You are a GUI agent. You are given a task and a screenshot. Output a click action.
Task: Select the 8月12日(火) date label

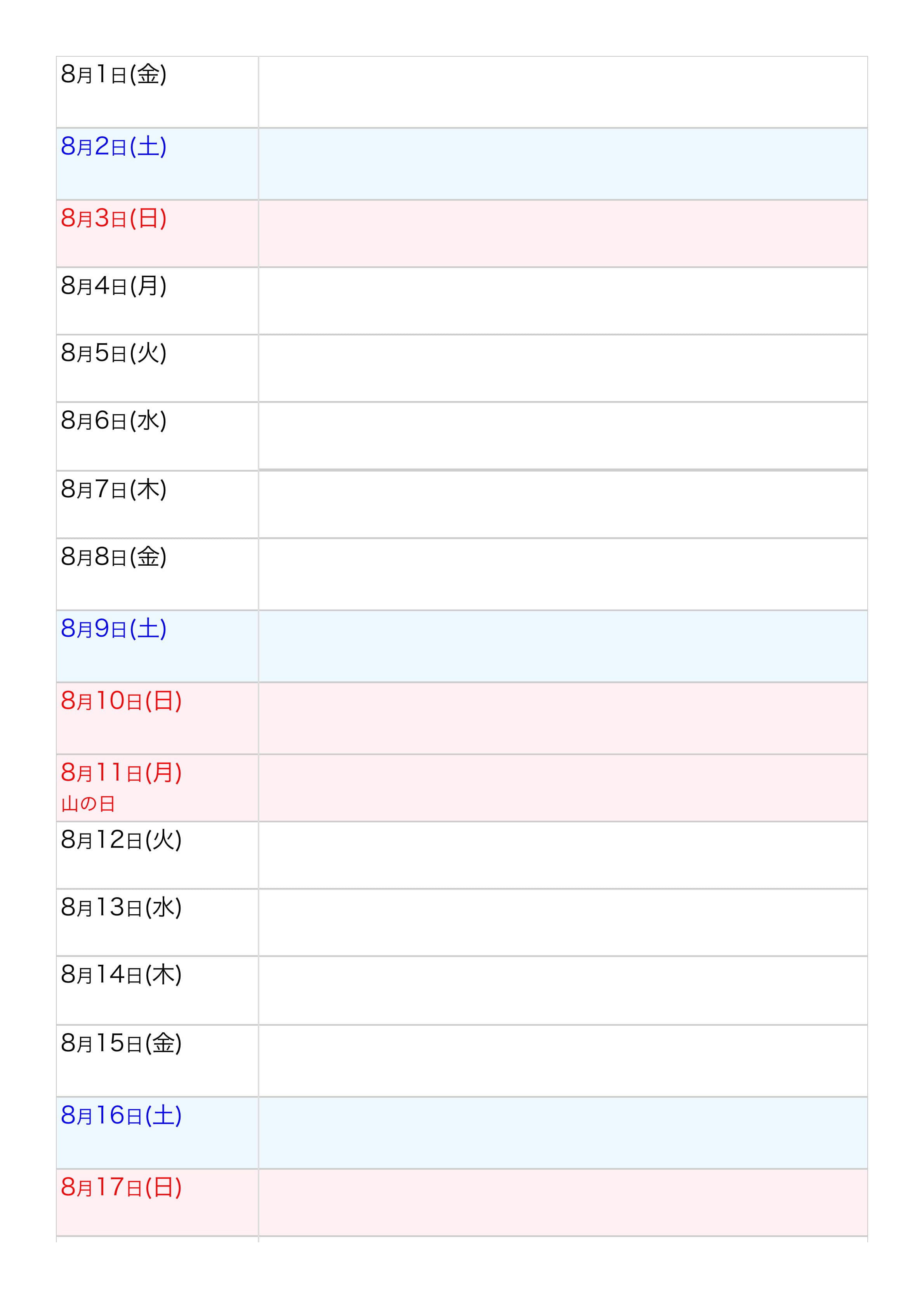(121, 840)
